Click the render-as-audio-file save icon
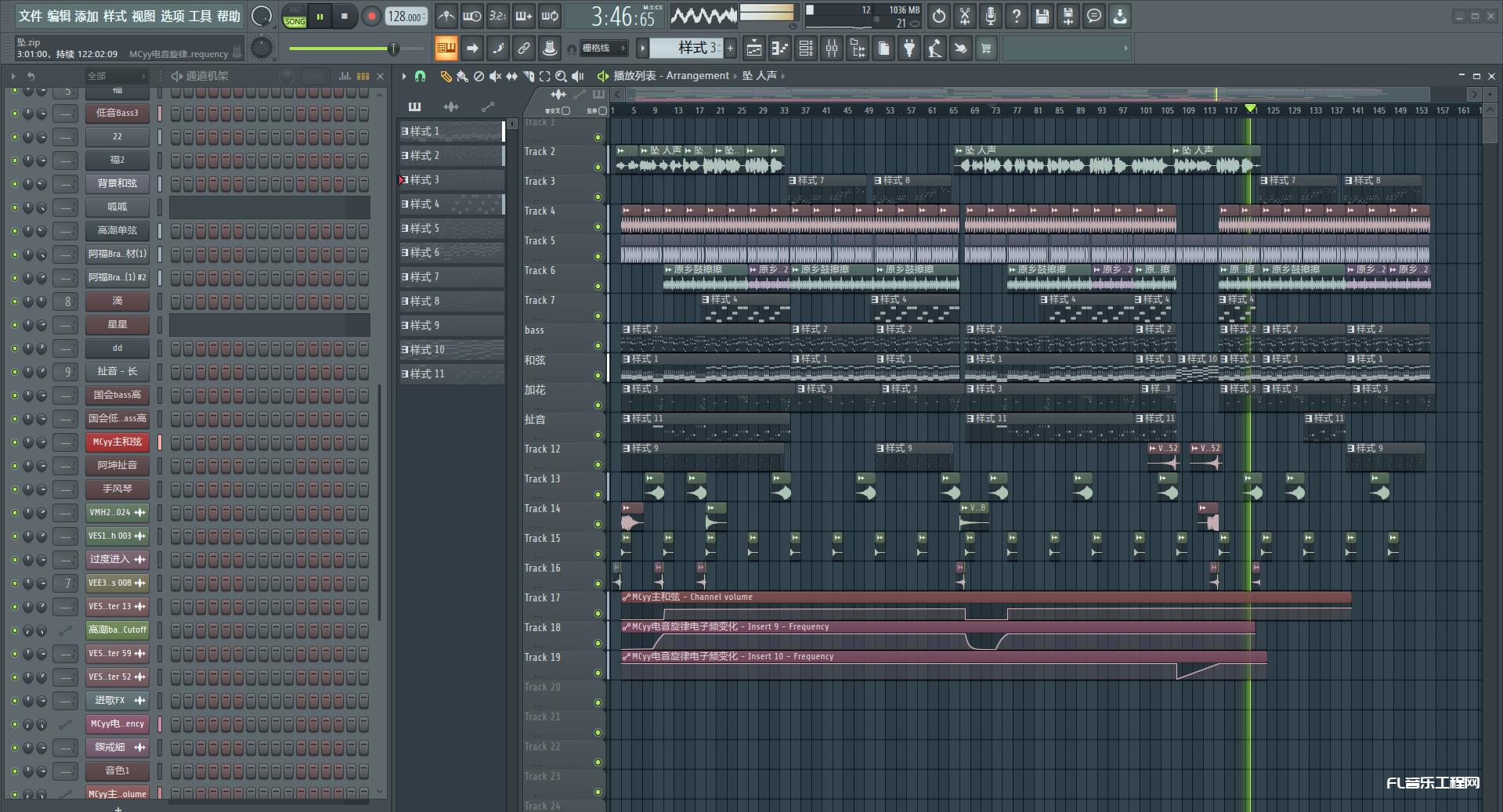The height and width of the screenshot is (812, 1503). (x=1068, y=16)
